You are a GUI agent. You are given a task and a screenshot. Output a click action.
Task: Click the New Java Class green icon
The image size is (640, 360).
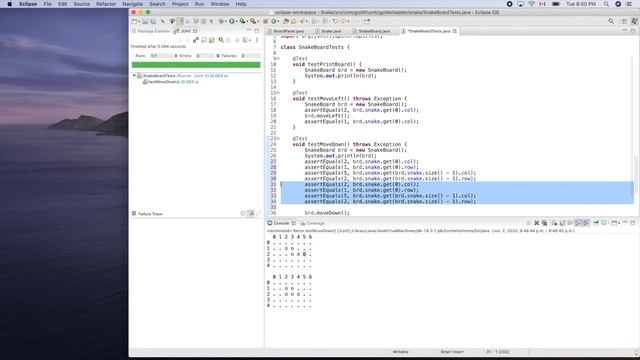tap(274, 21)
